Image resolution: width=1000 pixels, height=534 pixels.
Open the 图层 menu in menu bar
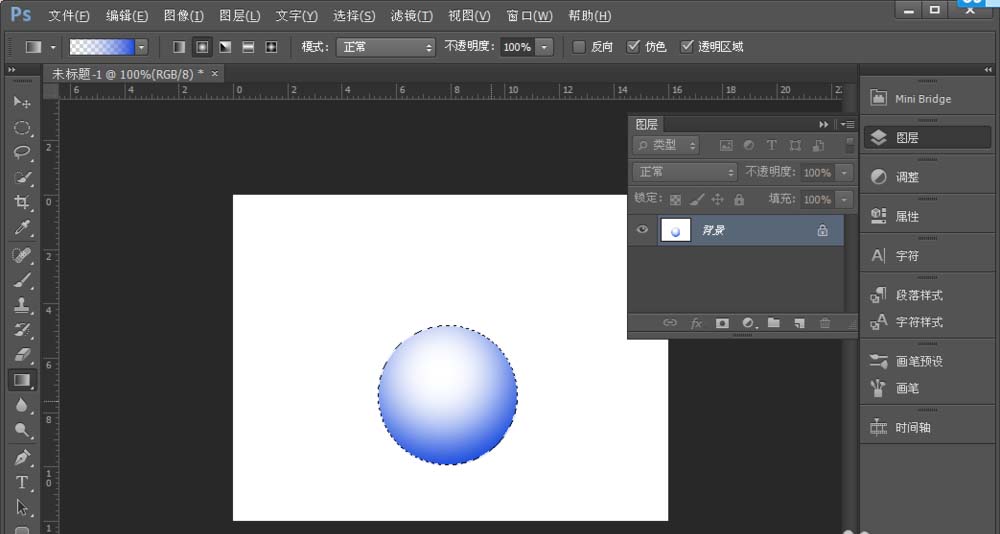pos(239,16)
